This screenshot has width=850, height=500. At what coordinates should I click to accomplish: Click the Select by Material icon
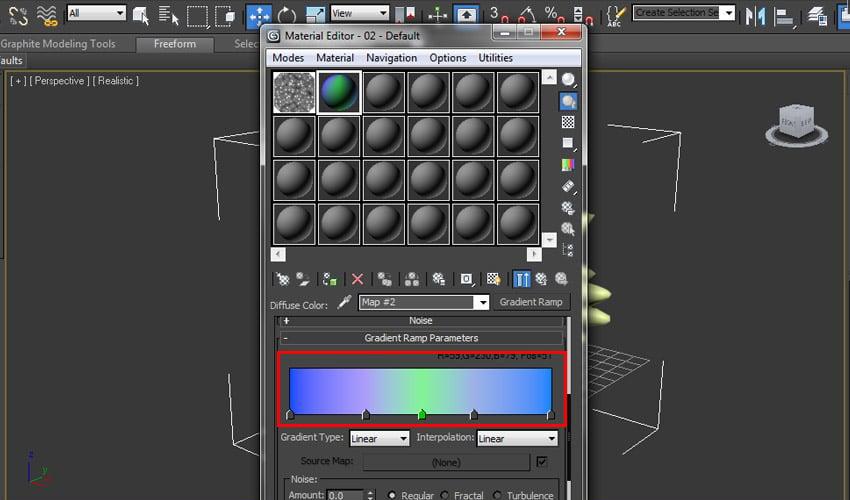[568, 228]
